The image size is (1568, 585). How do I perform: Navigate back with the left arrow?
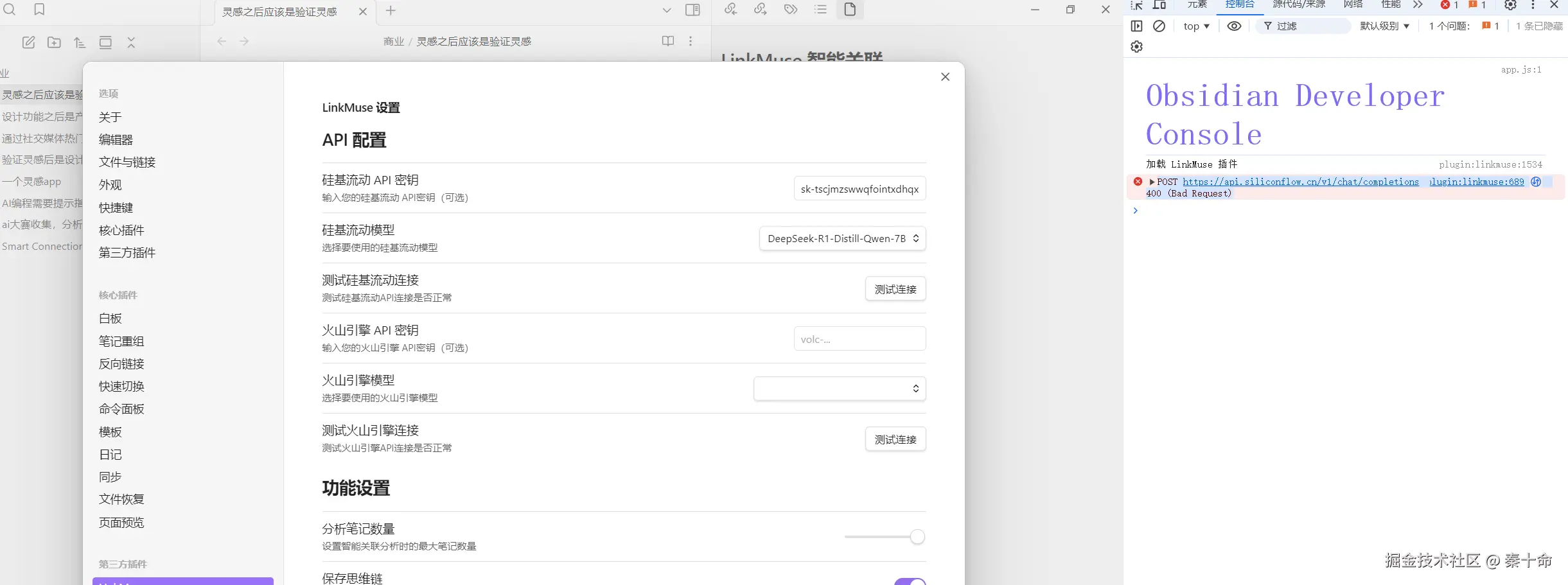[222, 41]
